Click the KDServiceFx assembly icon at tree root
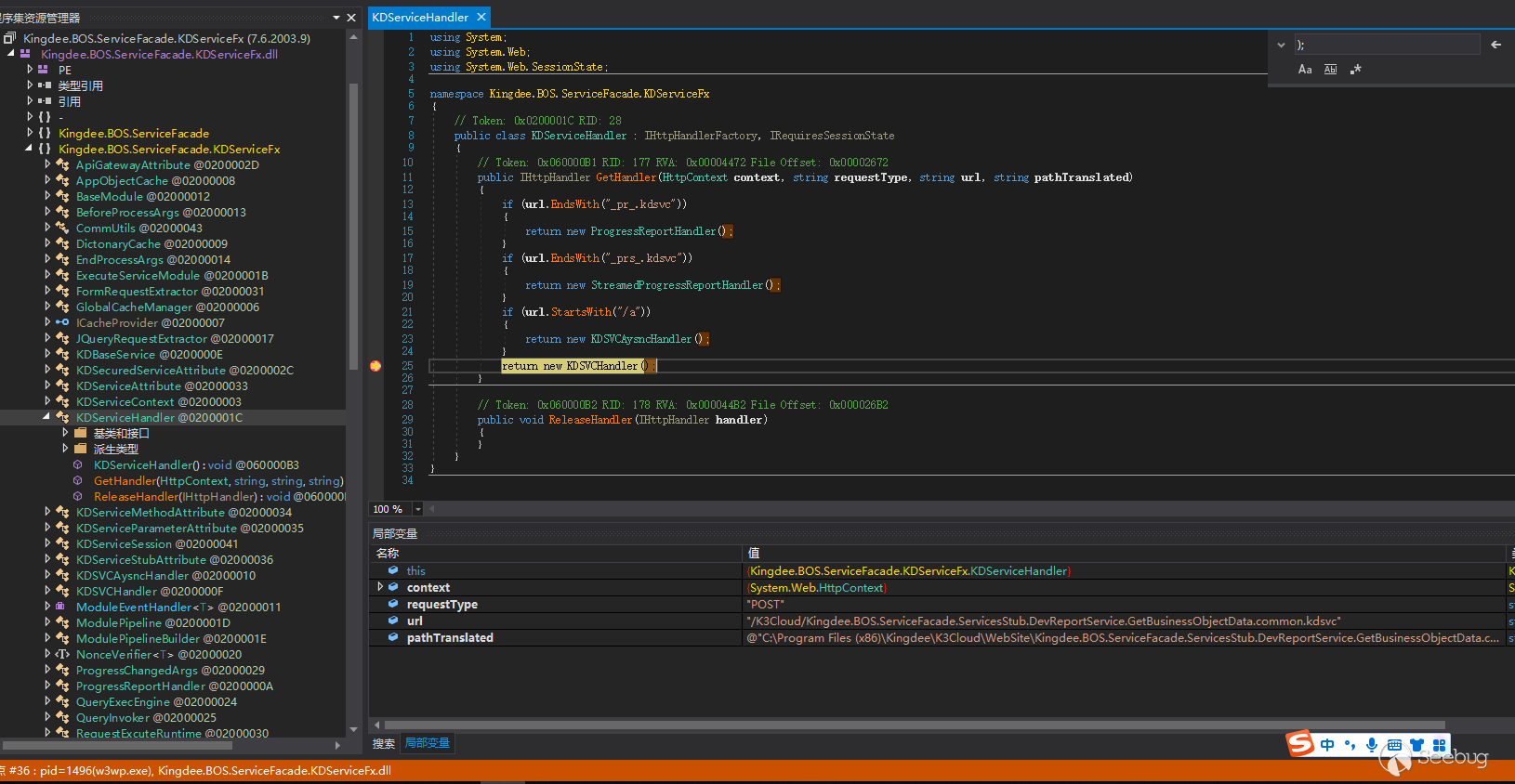The height and width of the screenshot is (784, 1515). tap(10, 38)
